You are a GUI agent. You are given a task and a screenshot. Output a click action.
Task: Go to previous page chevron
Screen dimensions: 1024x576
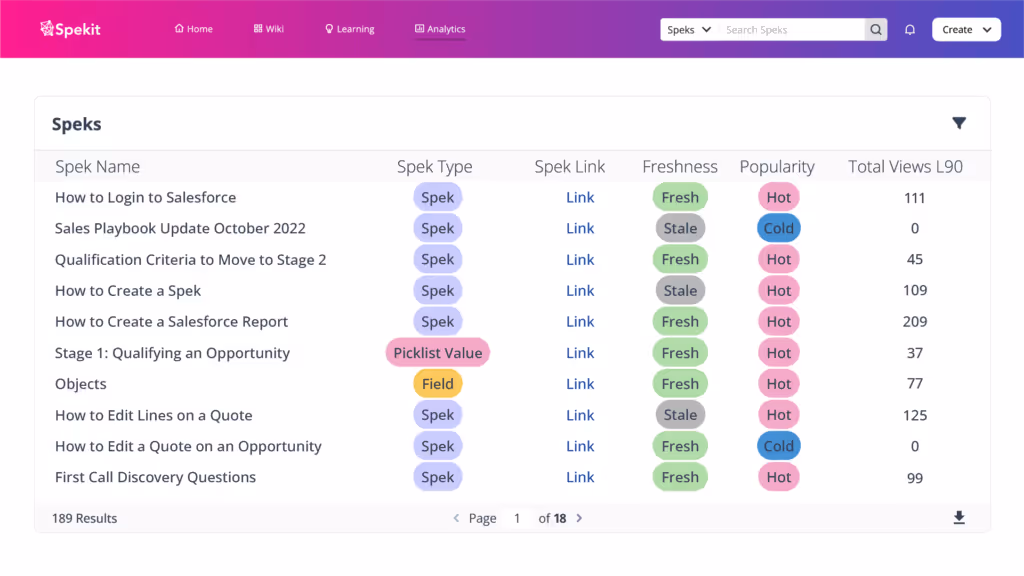click(x=456, y=518)
